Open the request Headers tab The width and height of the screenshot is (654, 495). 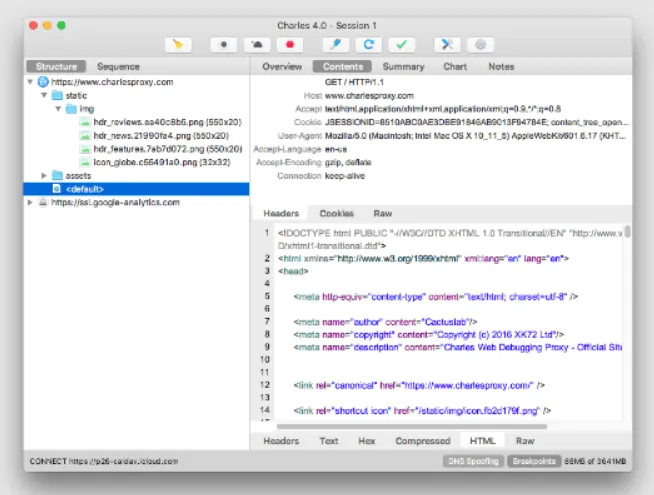point(281,214)
